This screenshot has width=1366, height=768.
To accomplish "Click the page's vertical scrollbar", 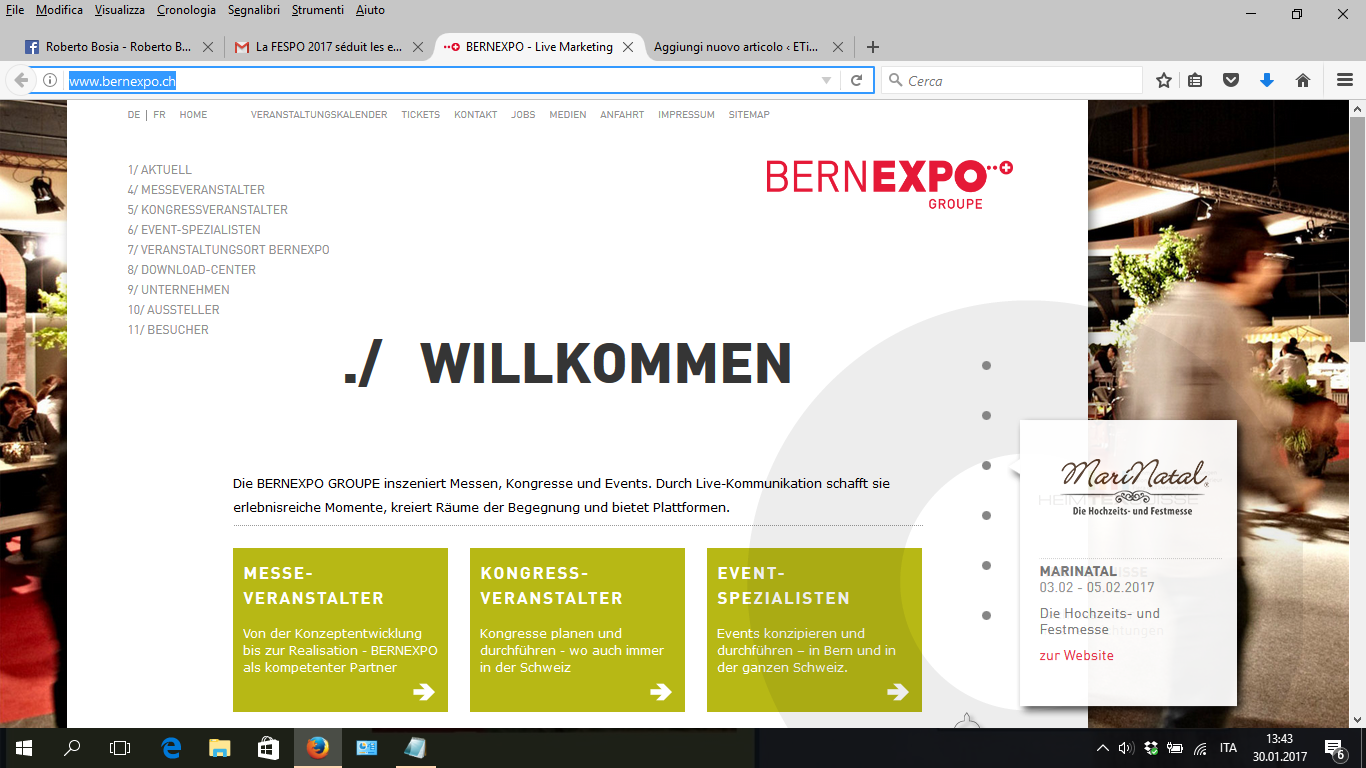I will pos(1357,413).
